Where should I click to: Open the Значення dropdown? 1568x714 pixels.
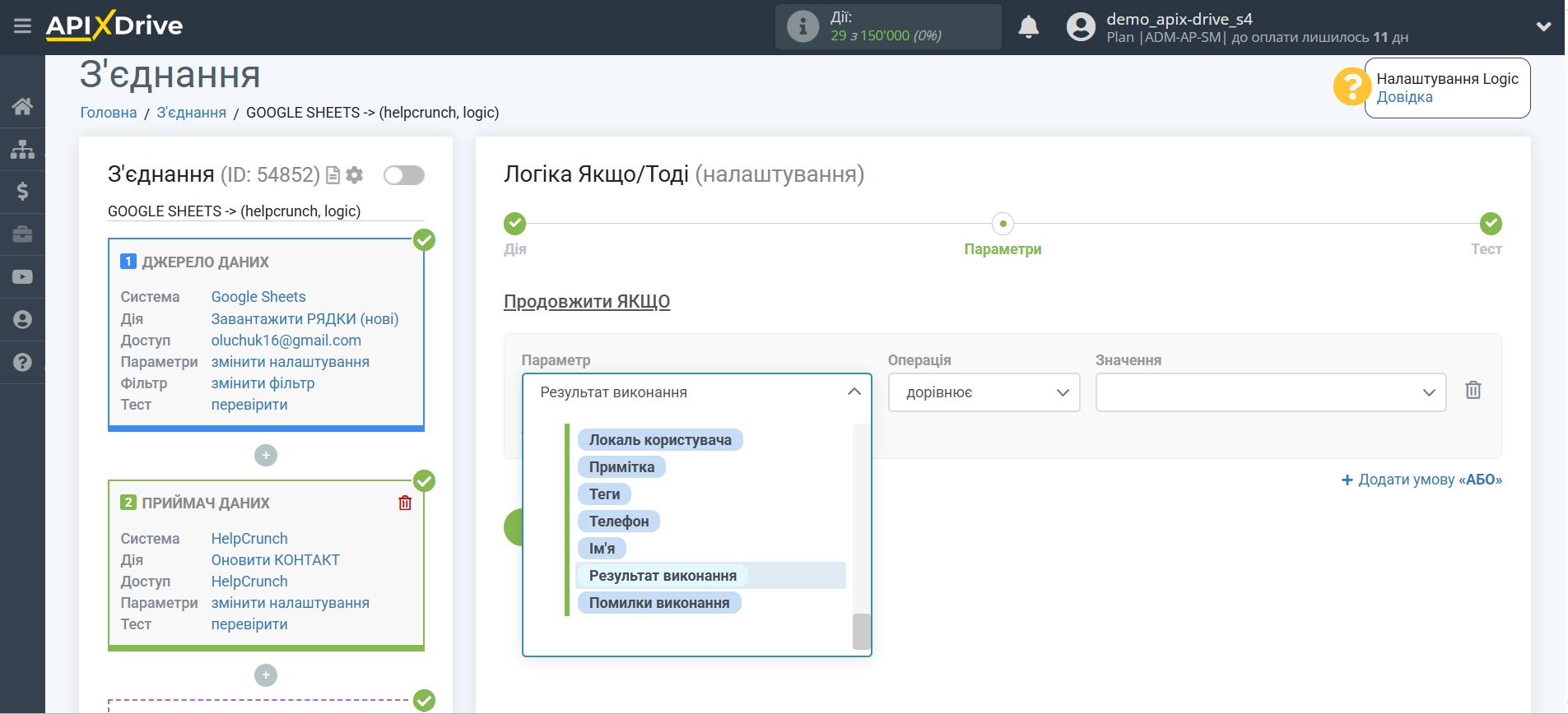tap(1270, 392)
